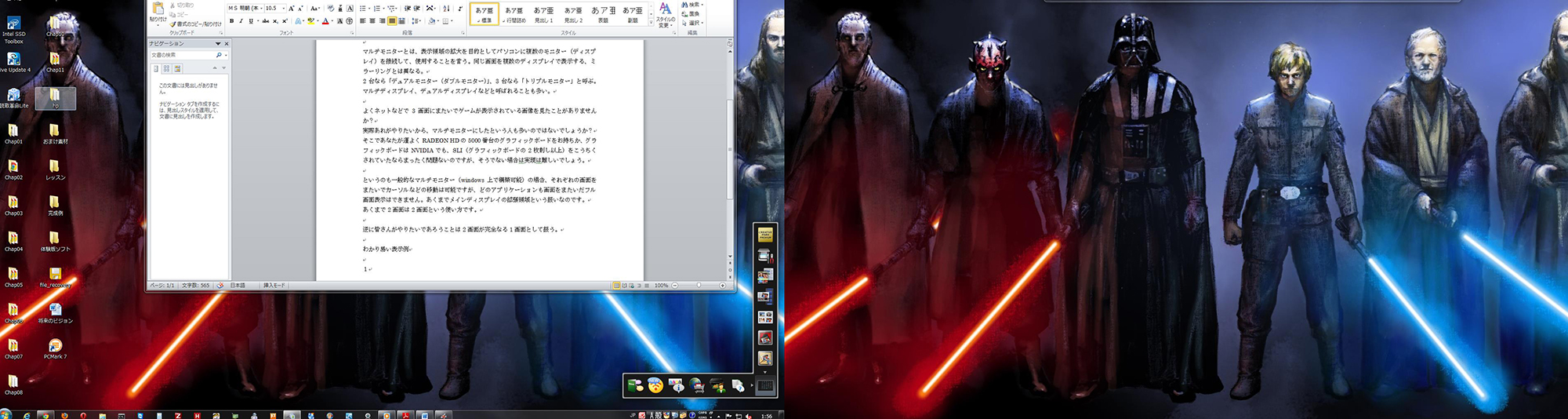Expand the styles gallery more arrow
The width and height of the screenshot is (1568, 419).
(651, 22)
